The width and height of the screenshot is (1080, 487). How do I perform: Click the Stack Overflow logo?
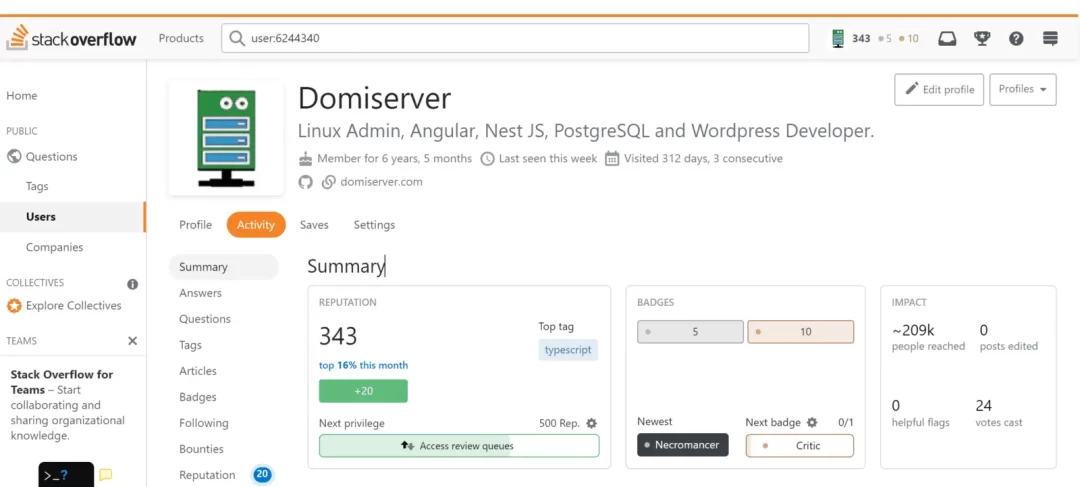(71, 39)
